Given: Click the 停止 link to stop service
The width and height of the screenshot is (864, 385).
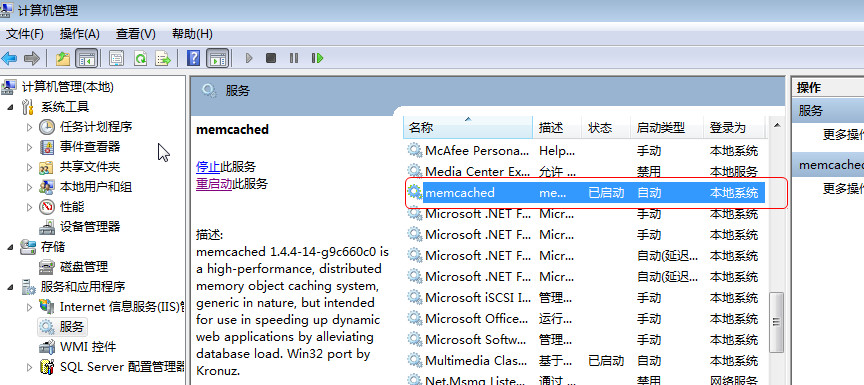Looking at the screenshot, I should tap(208, 167).
